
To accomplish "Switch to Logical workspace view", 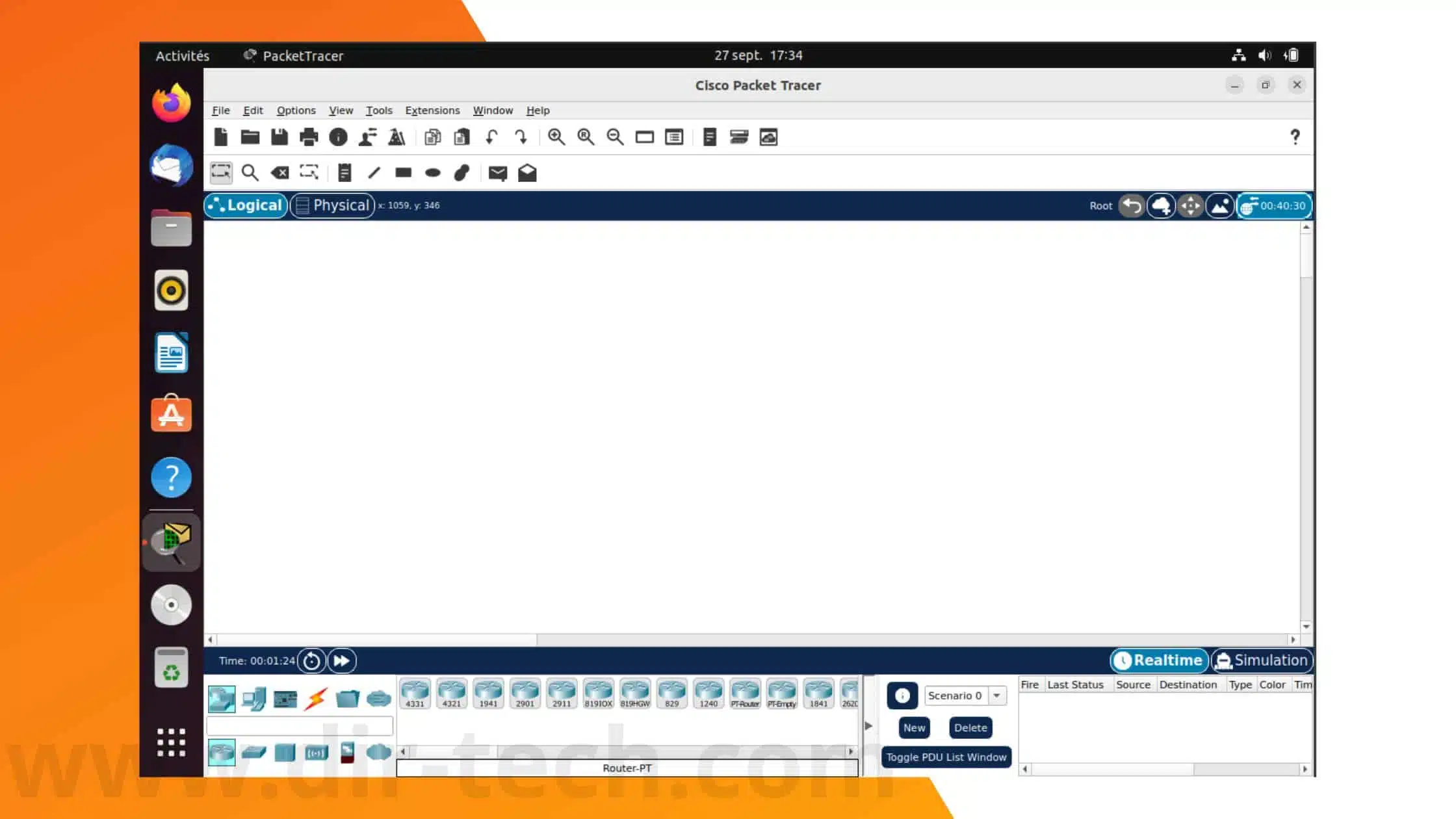I will click(x=246, y=205).
